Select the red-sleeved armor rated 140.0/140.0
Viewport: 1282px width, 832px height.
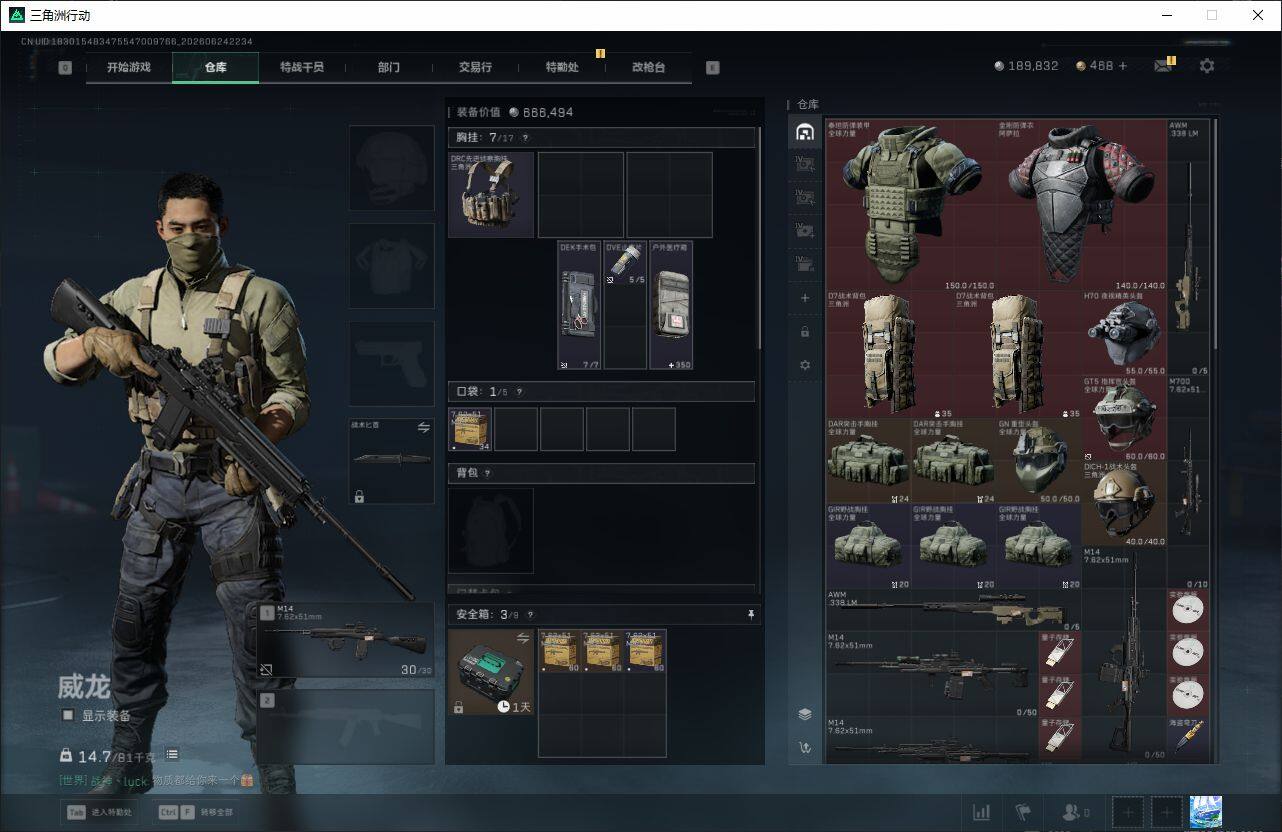1082,205
